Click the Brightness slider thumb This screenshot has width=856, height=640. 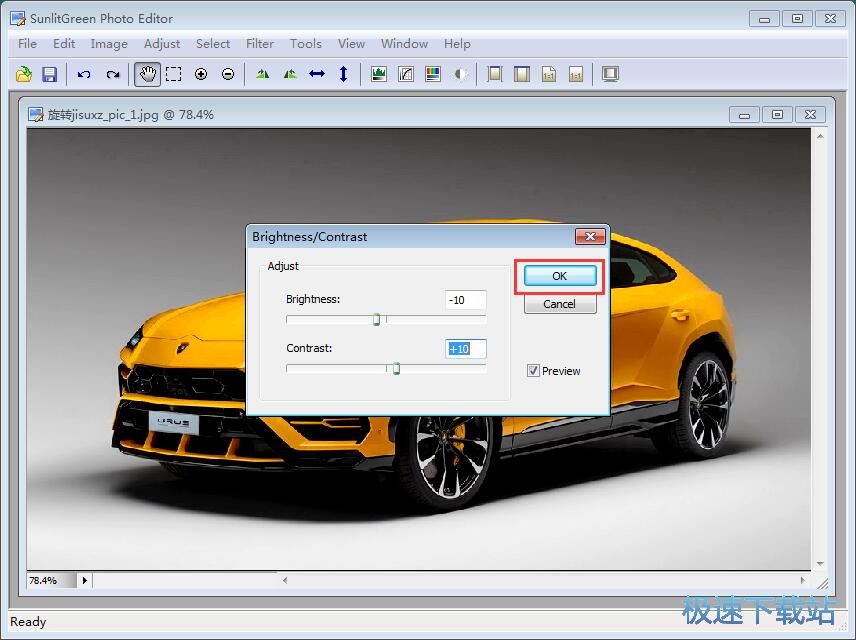(376, 319)
